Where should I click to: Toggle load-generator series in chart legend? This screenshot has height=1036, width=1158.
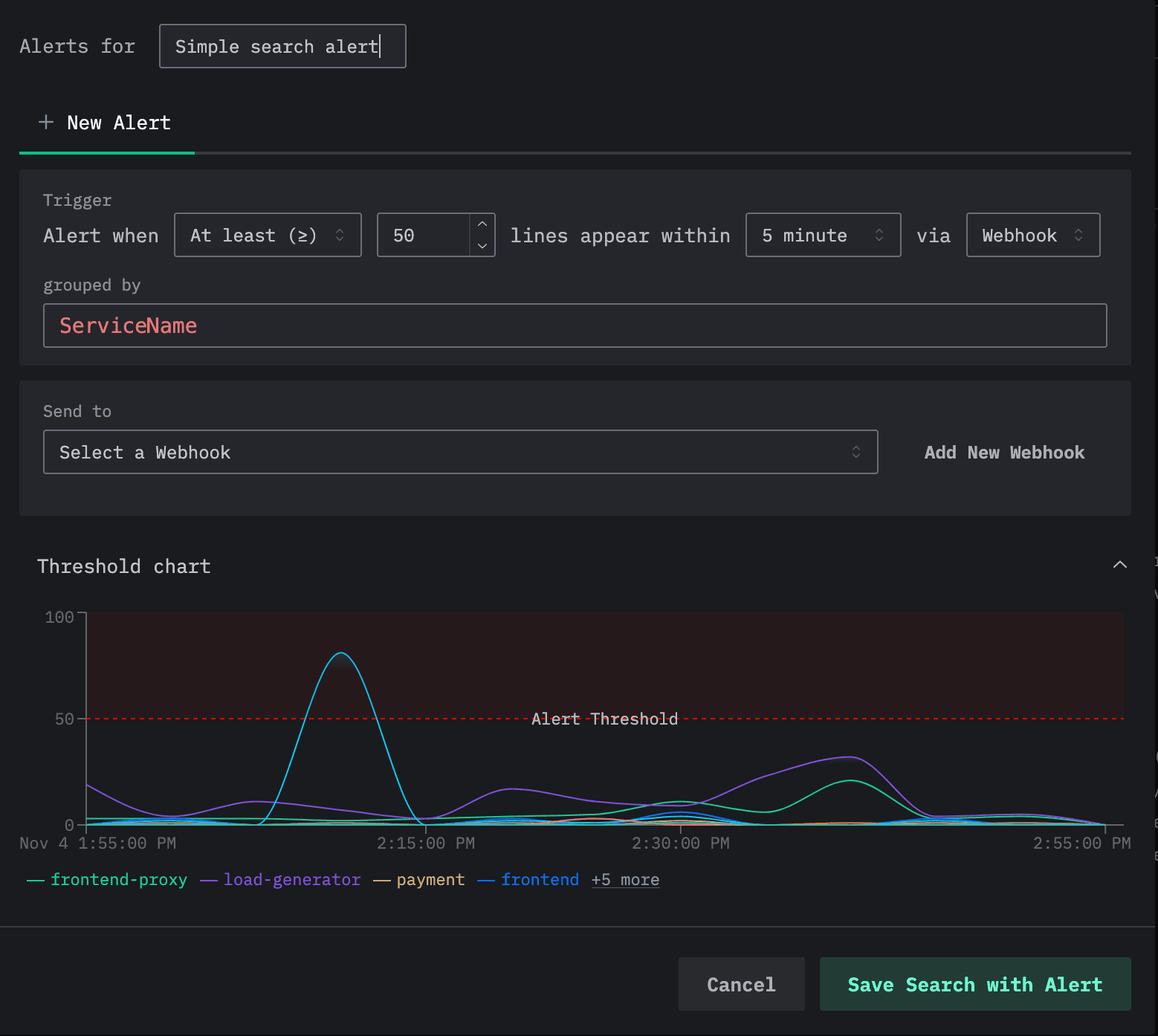point(291,880)
